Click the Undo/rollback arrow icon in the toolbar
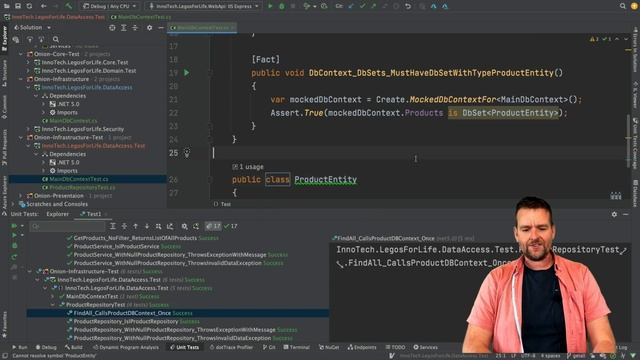This screenshot has height=360, width=640. (x=408, y=6)
